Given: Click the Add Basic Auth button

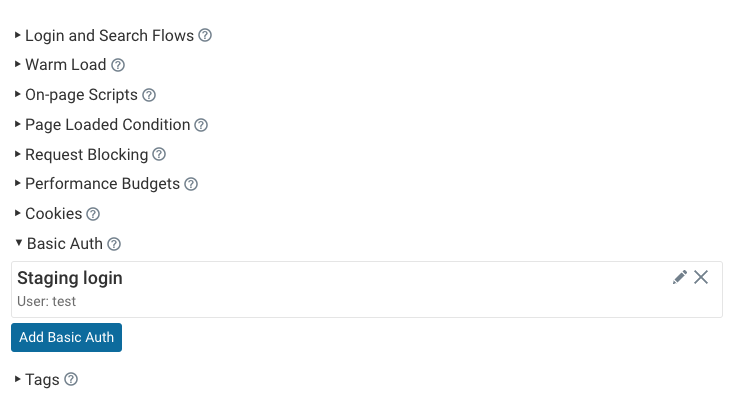Looking at the screenshot, I should point(66,337).
